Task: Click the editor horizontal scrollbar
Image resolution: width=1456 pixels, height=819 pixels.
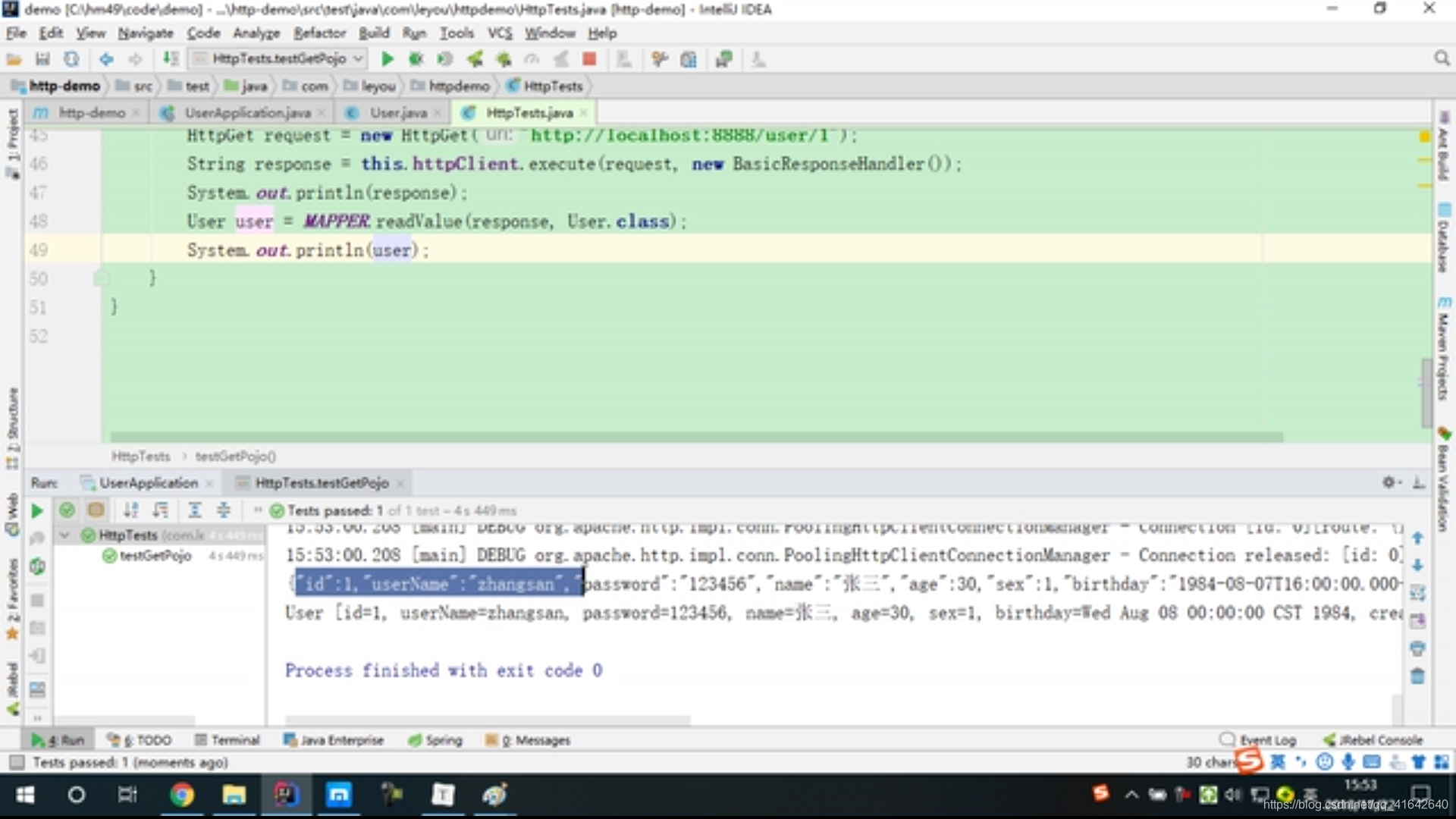Action: (696, 437)
